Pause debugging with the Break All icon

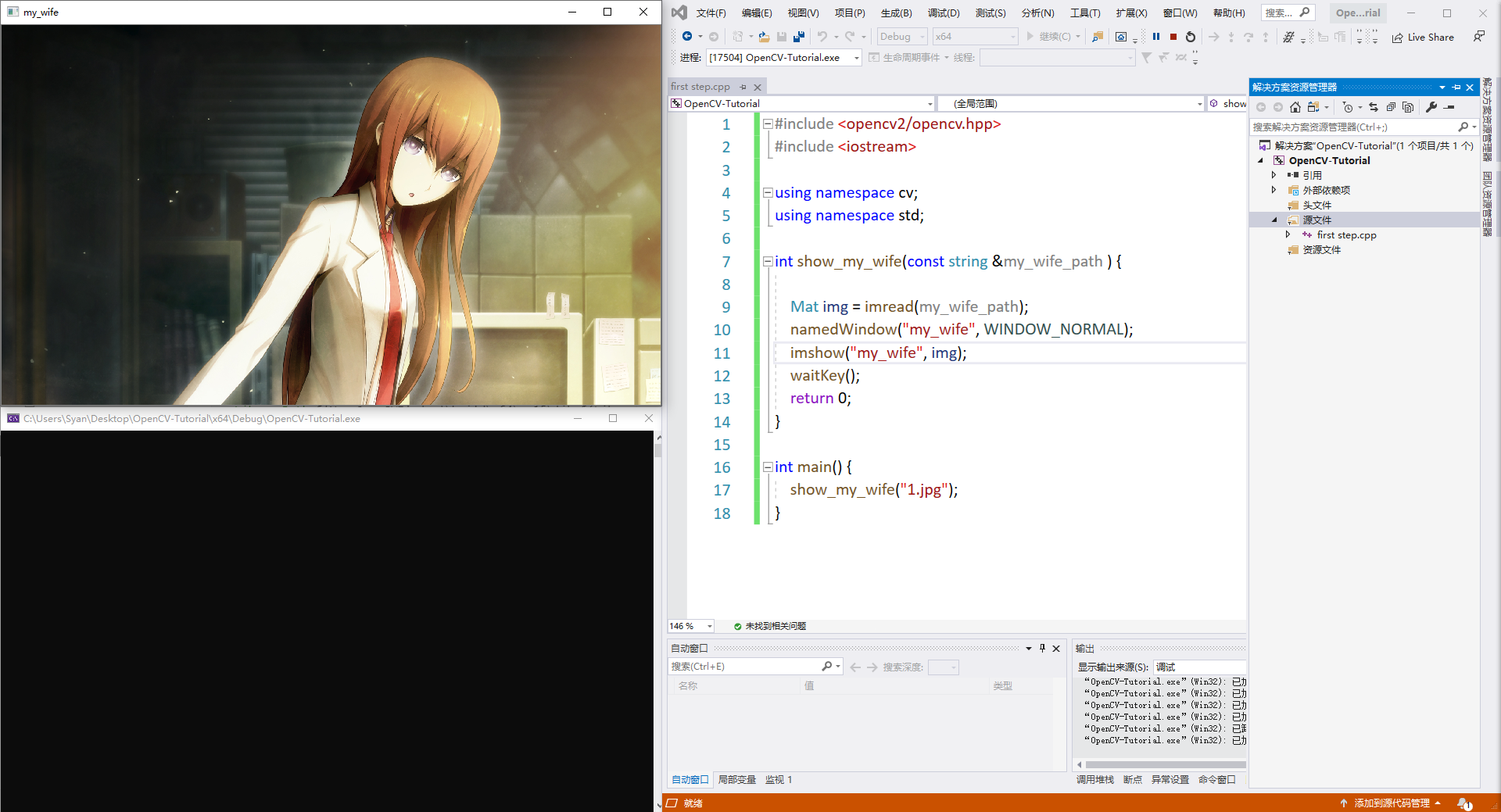coord(1156,37)
